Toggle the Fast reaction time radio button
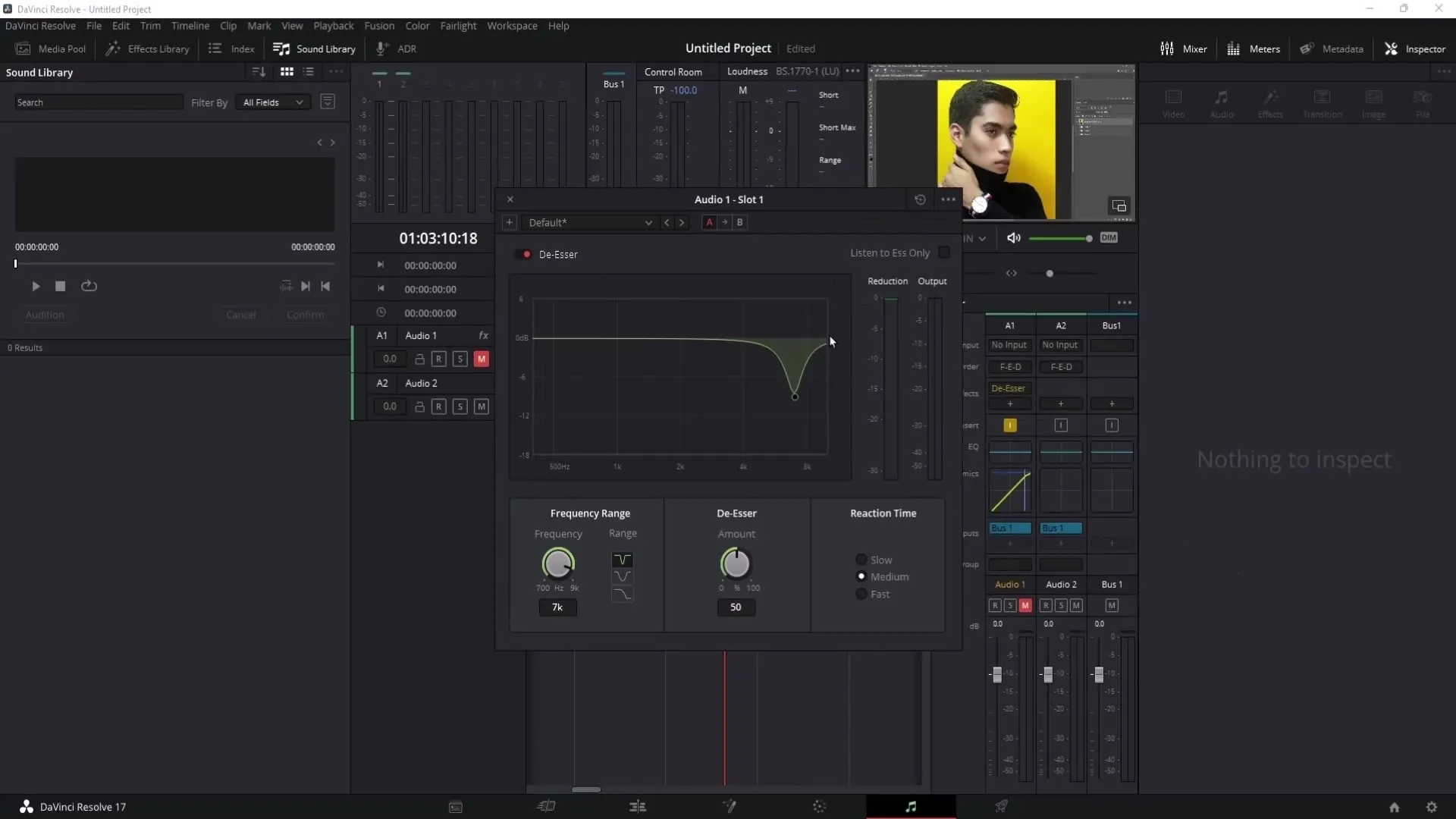1456x819 pixels. 861,593
